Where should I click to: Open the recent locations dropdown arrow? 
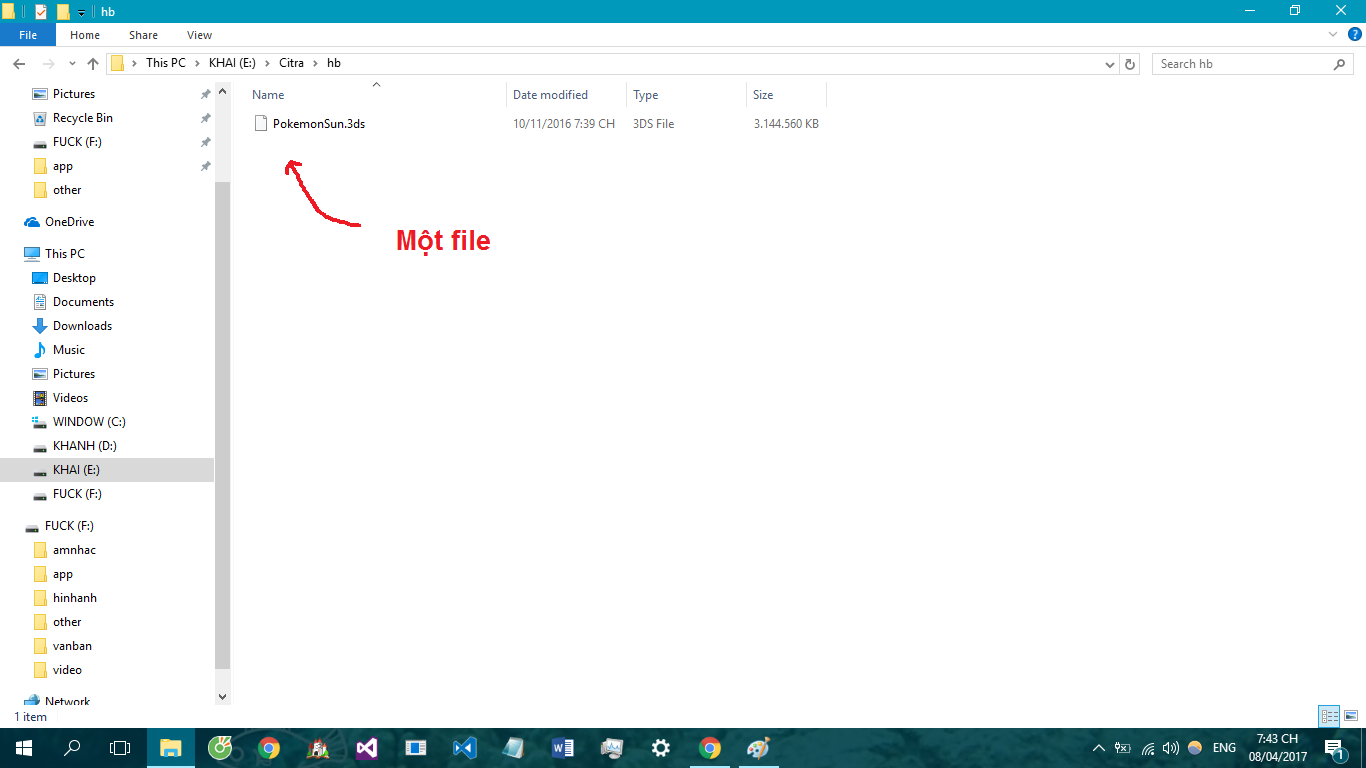coord(70,64)
